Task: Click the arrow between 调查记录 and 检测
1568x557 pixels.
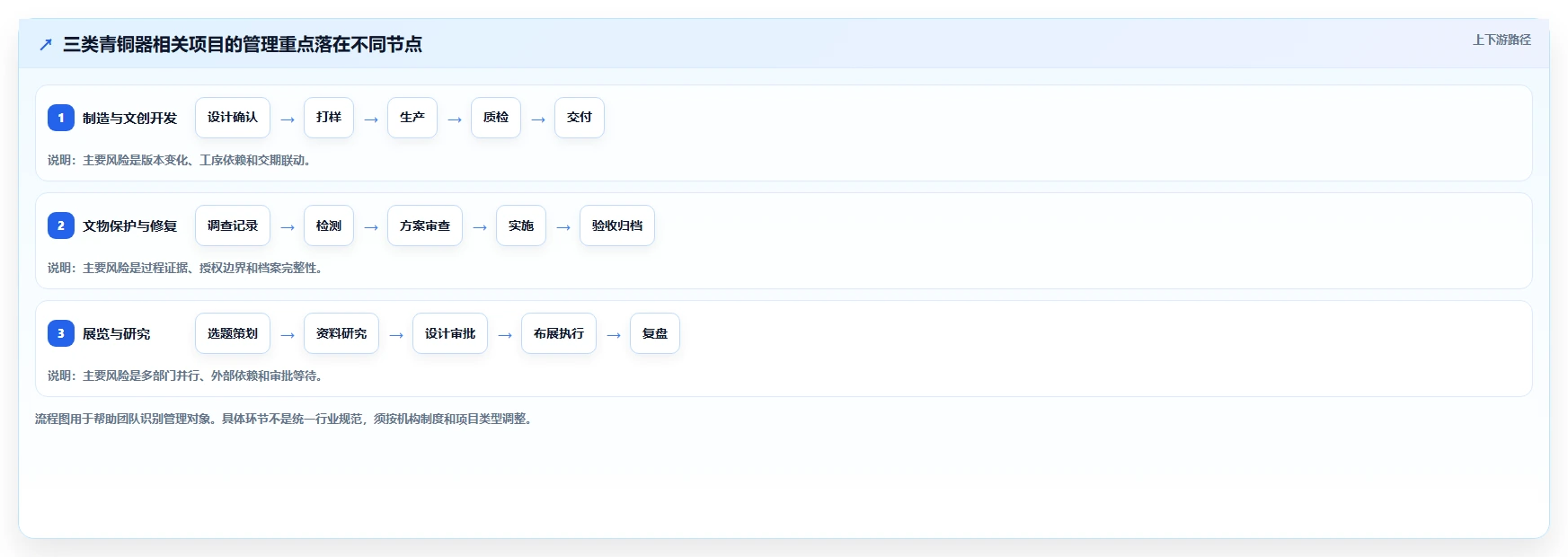Action: 288,226
